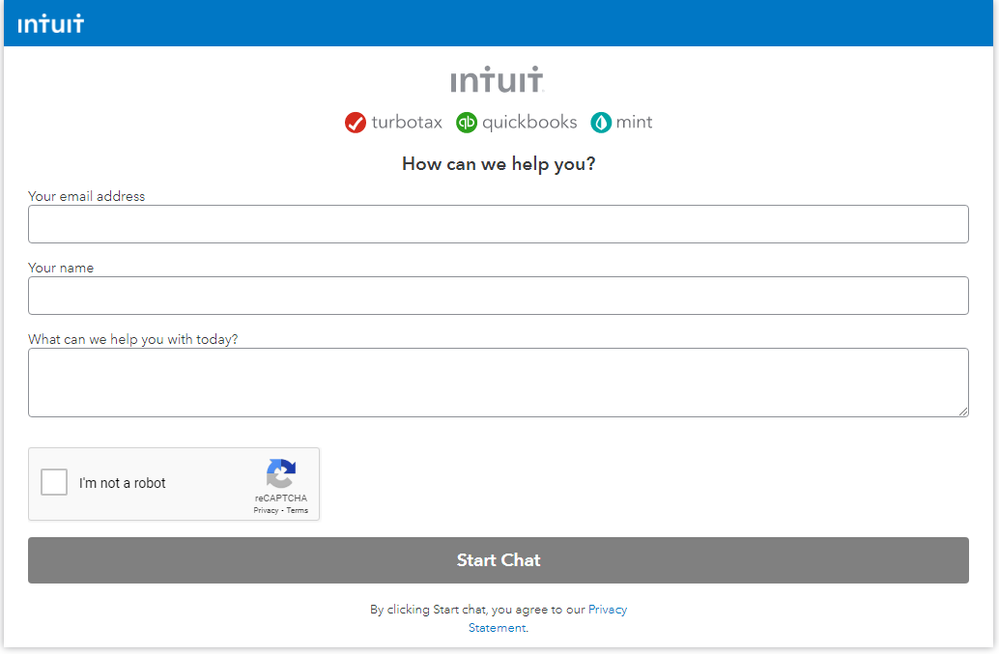The image size is (999, 654).
Task: Focus the Your name input field
Action: pos(498,296)
